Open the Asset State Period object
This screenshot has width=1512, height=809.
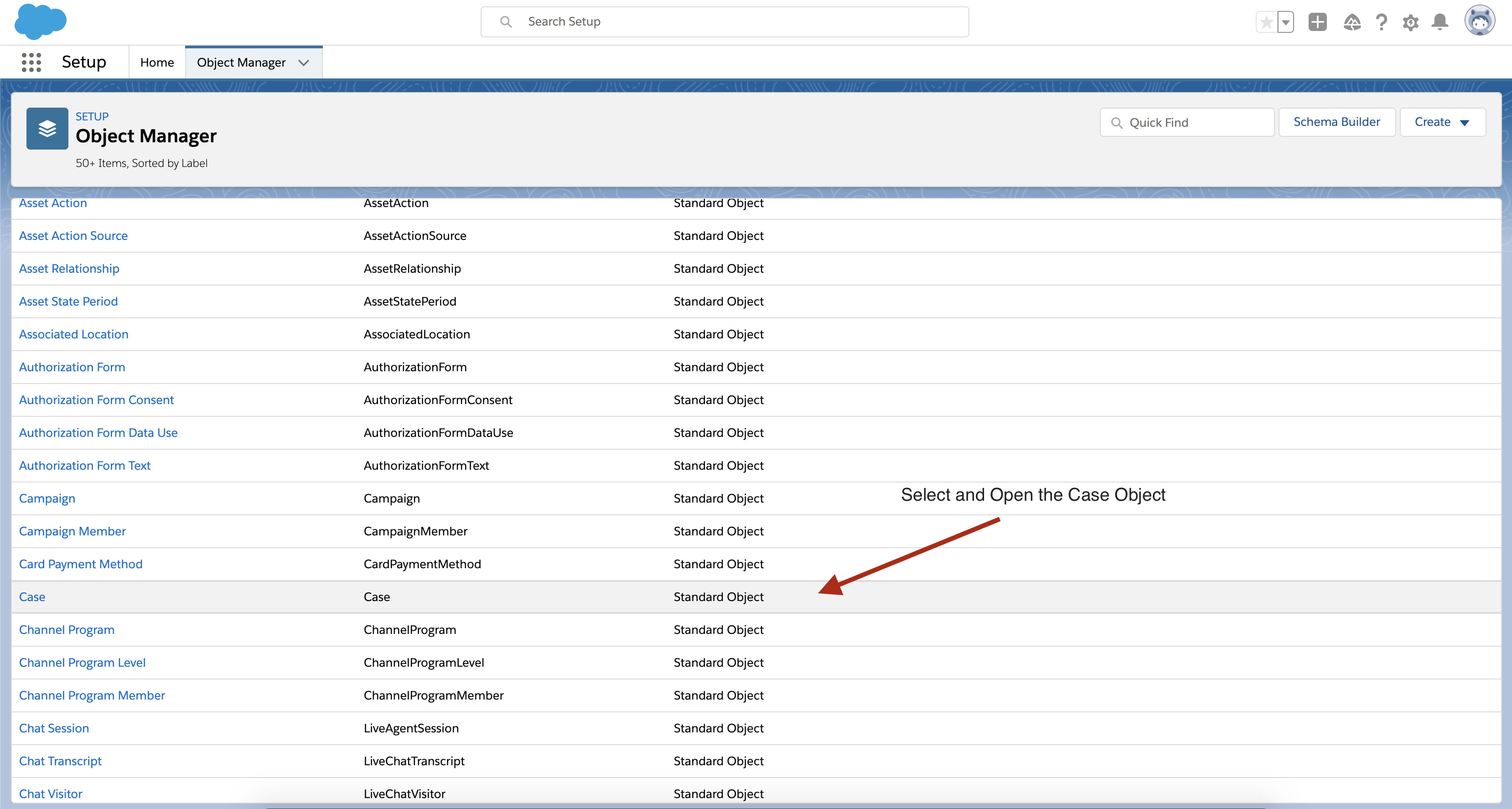pos(68,301)
